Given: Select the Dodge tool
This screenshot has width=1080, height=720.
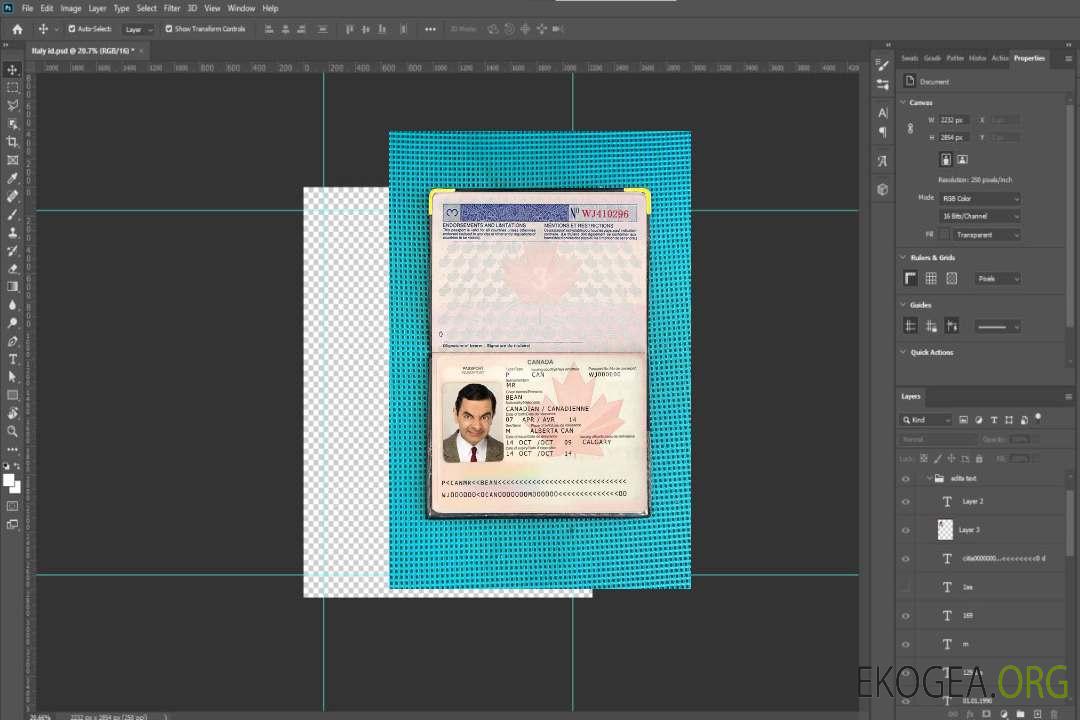Looking at the screenshot, I should [x=12, y=323].
